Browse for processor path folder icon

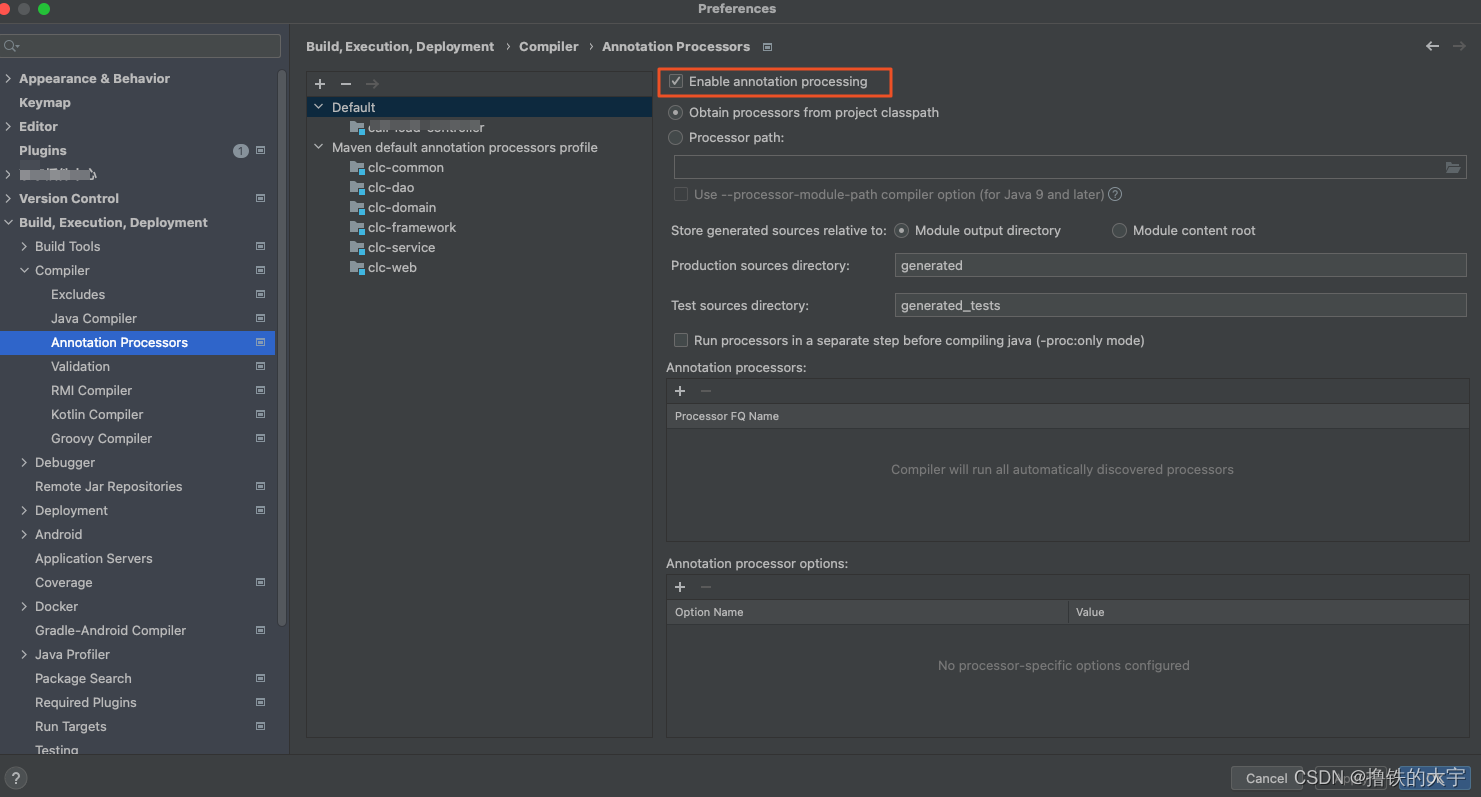point(1453,167)
